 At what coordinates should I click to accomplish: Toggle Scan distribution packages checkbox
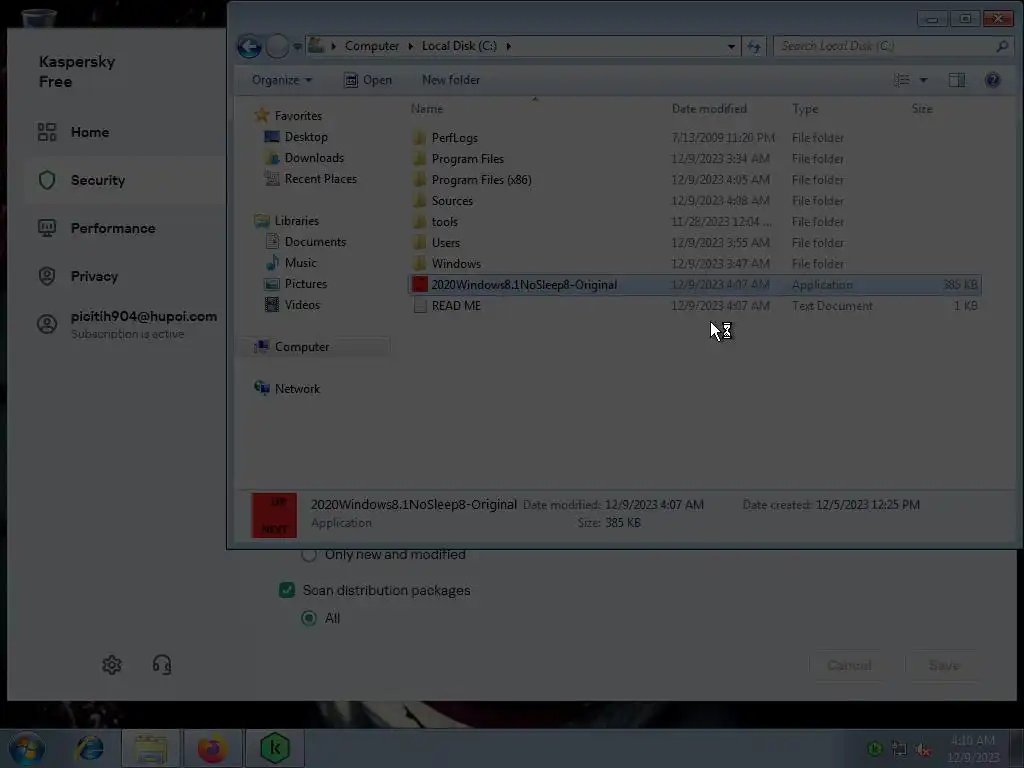(287, 590)
